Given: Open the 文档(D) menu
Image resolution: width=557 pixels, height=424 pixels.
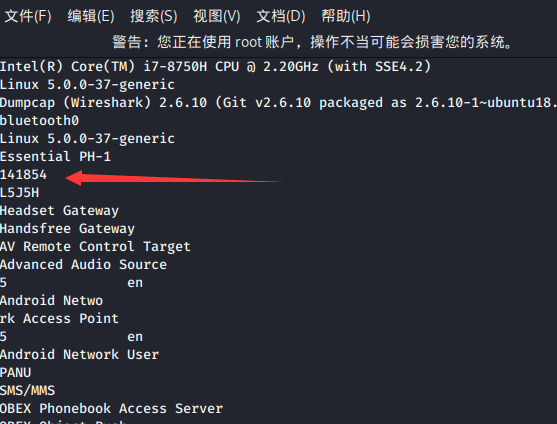Looking at the screenshot, I should point(281,16).
